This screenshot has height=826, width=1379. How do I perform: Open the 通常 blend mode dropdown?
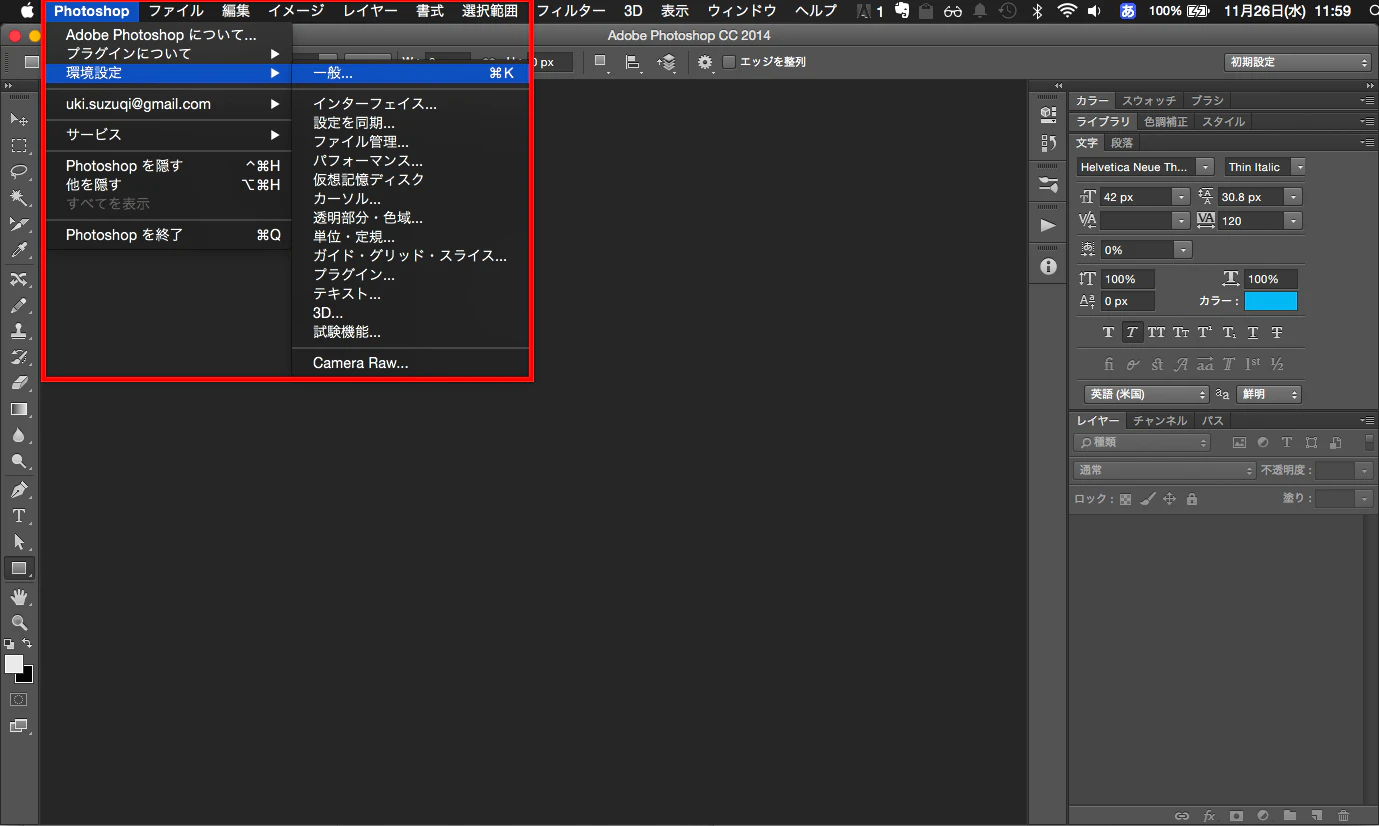[x=1165, y=470]
